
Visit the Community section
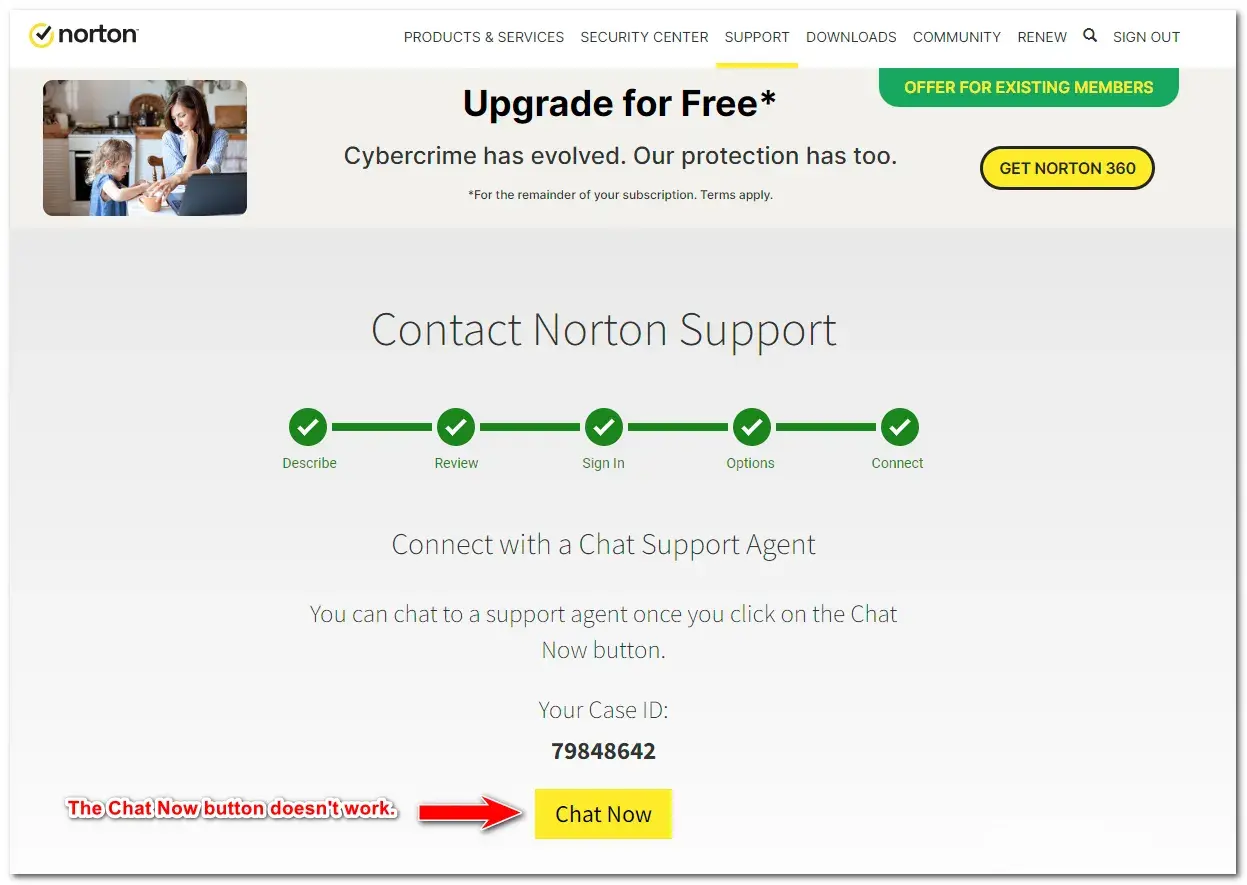957,37
